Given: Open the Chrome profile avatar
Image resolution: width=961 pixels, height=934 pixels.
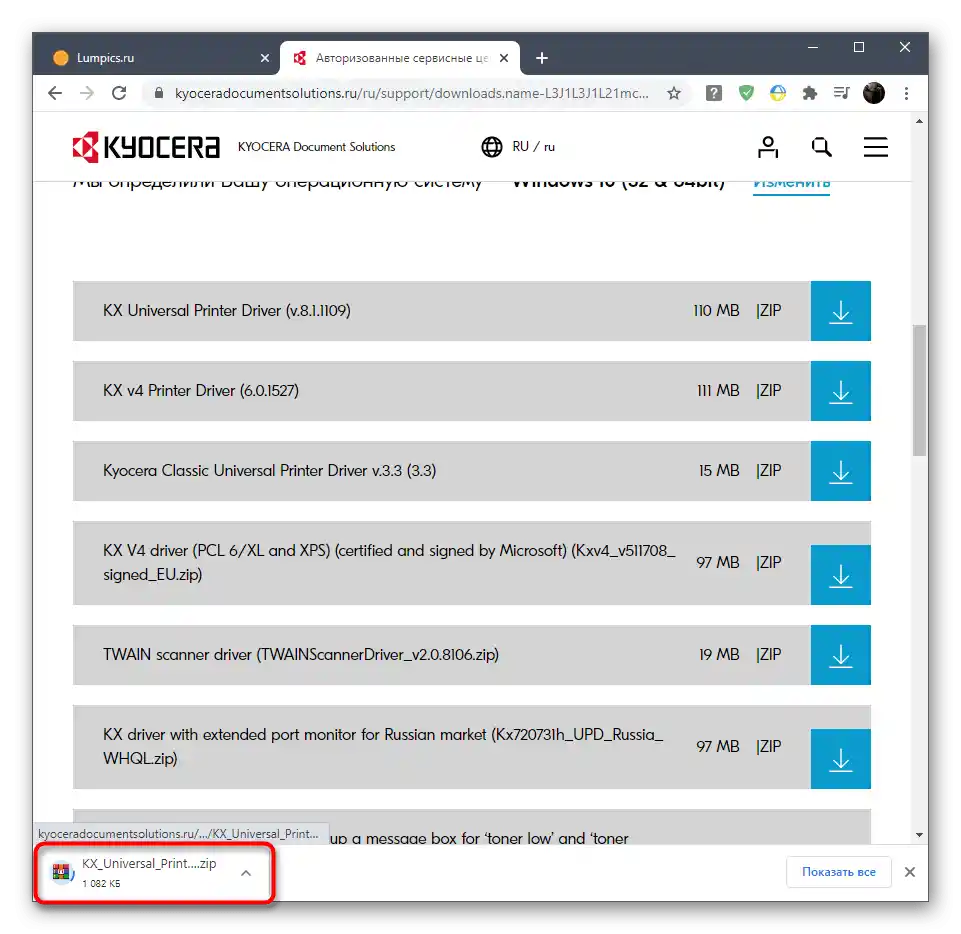Looking at the screenshot, I should coord(873,93).
